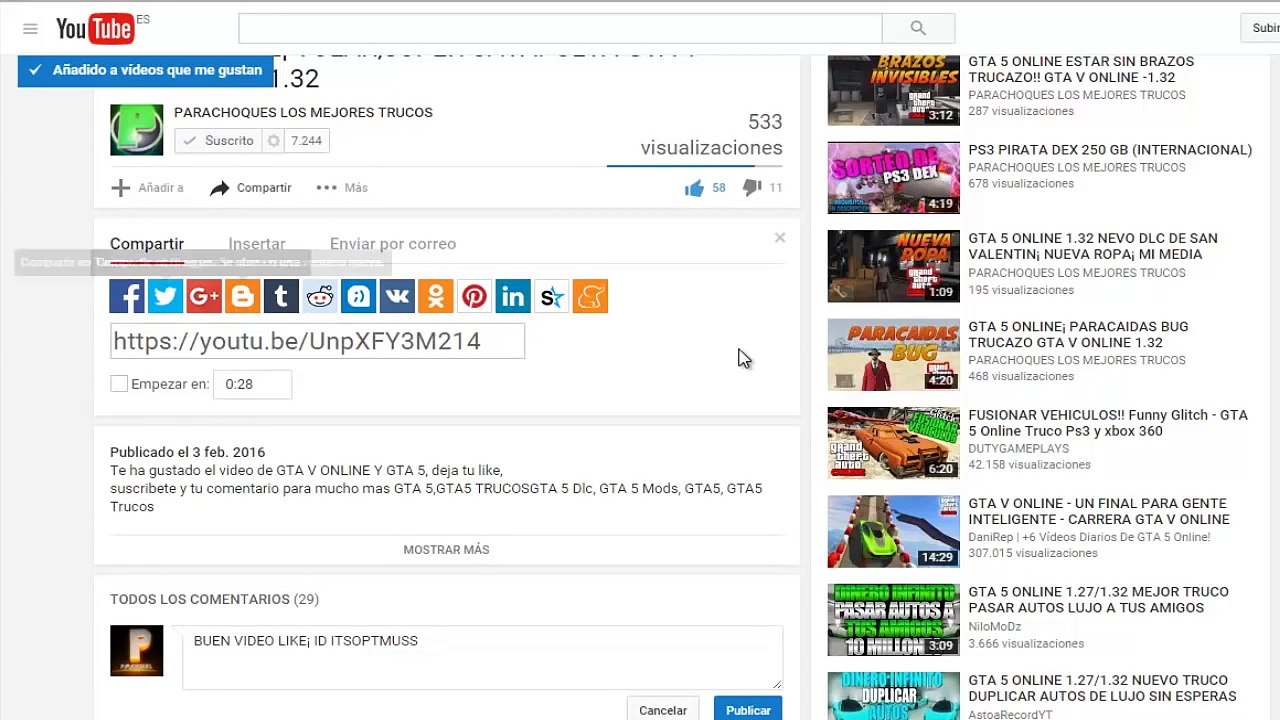This screenshot has height=720, width=1280.
Task: Open subscription notification settings gear
Action: (x=273, y=141)
